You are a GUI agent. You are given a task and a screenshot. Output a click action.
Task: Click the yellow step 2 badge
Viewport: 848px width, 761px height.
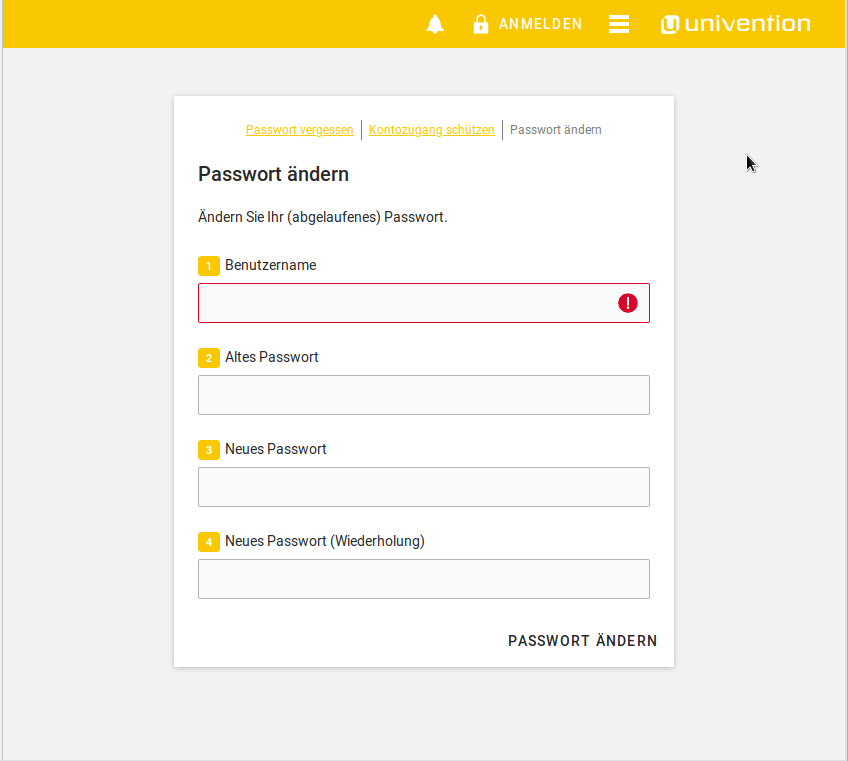(209, 358)
